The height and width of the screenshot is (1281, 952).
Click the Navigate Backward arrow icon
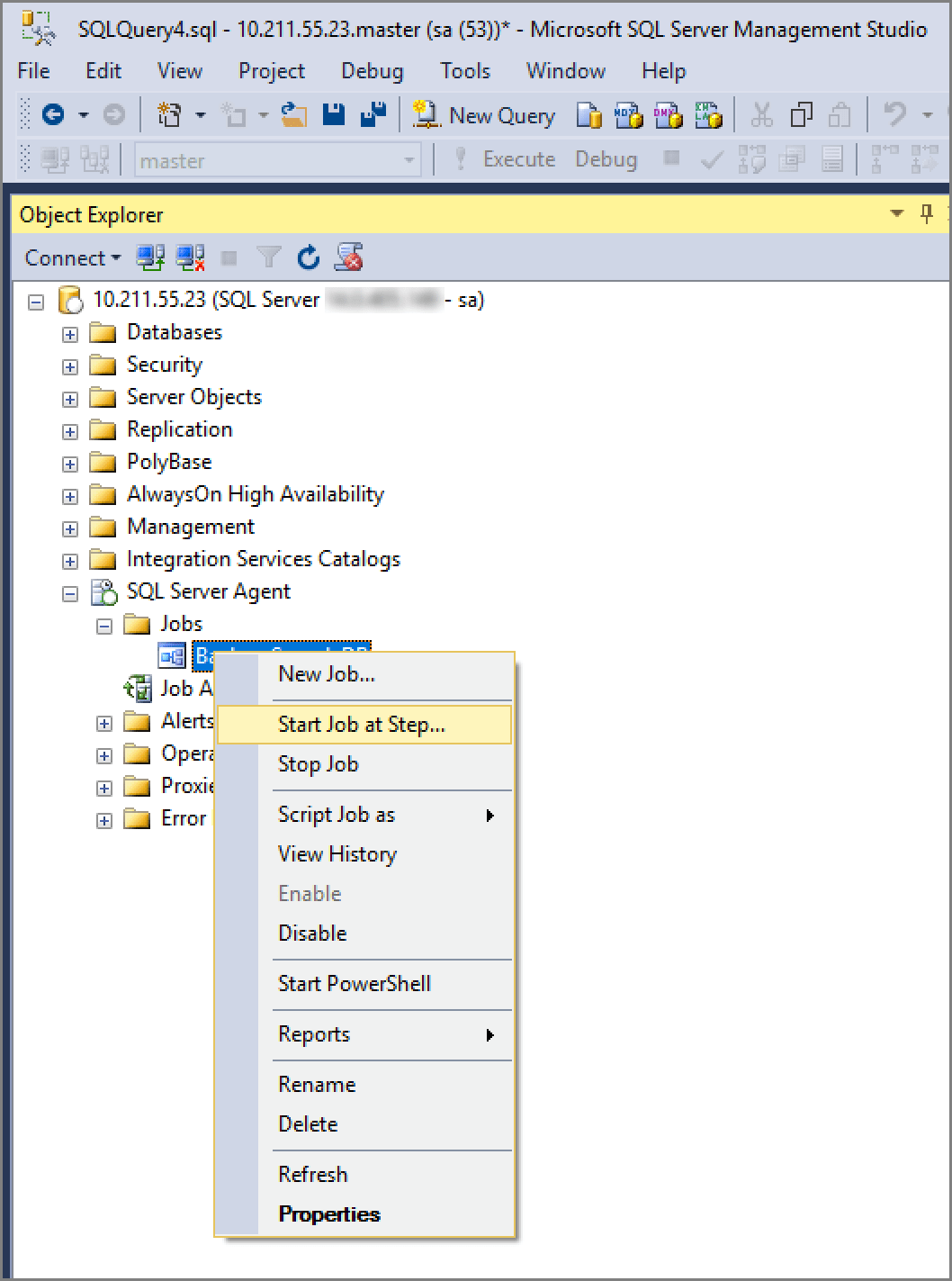click(54, 114)
